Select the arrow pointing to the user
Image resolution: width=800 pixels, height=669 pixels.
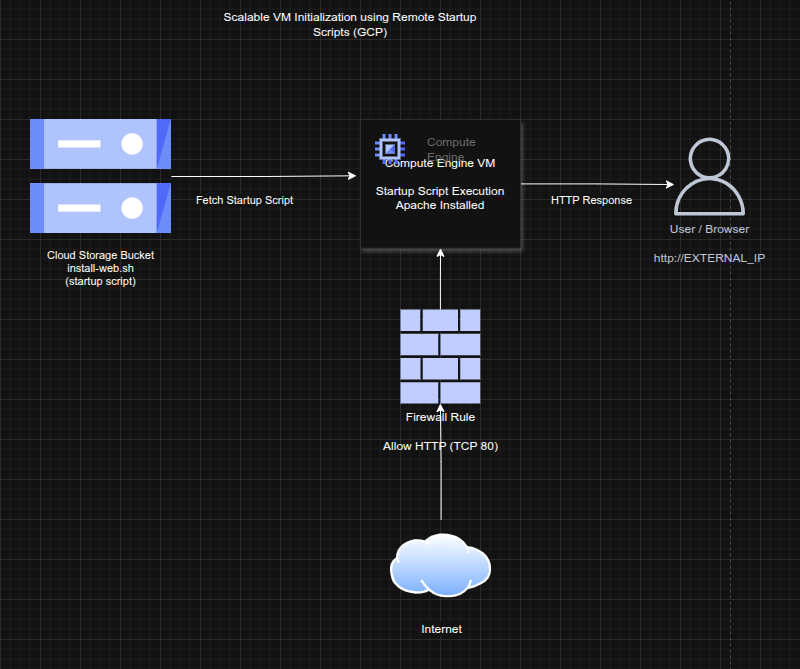tap(595, 185)
